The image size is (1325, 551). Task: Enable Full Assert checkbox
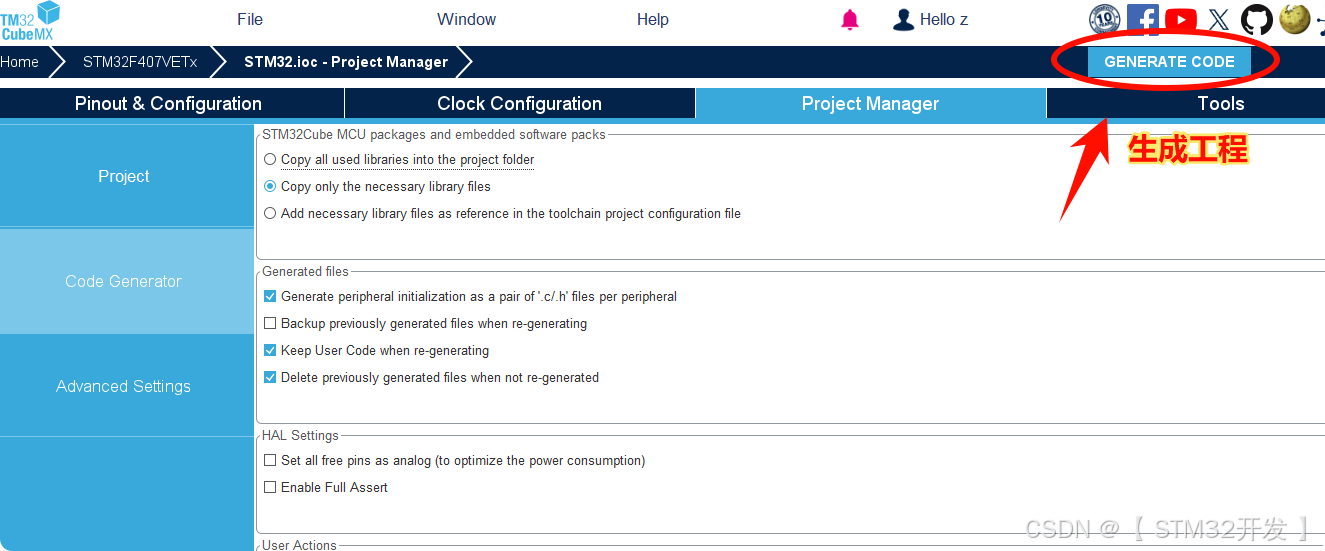pos(270,487)
